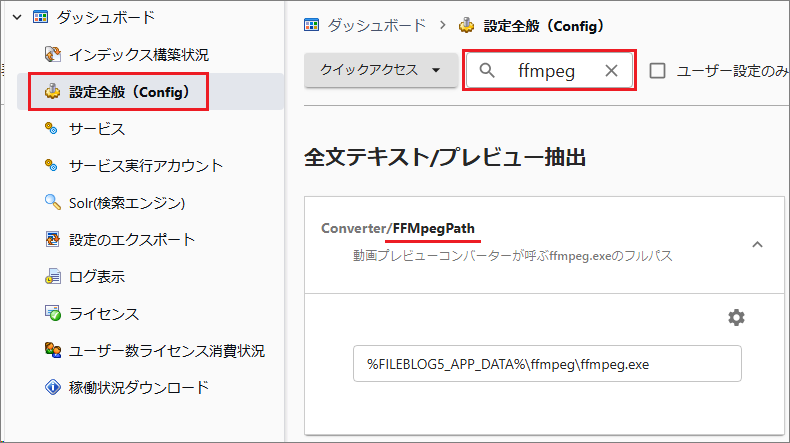Collapse the Converter/FFMpegPath panel chevron

[757, 244]
